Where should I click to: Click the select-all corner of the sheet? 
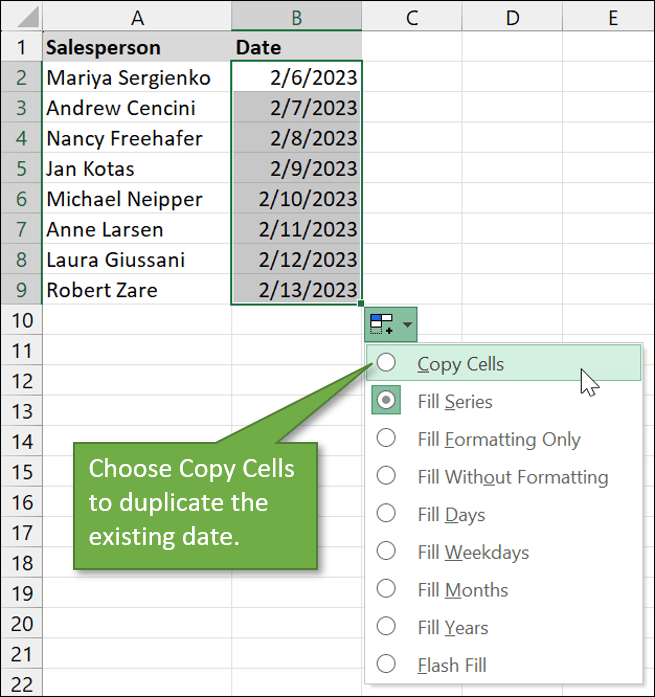20,16
